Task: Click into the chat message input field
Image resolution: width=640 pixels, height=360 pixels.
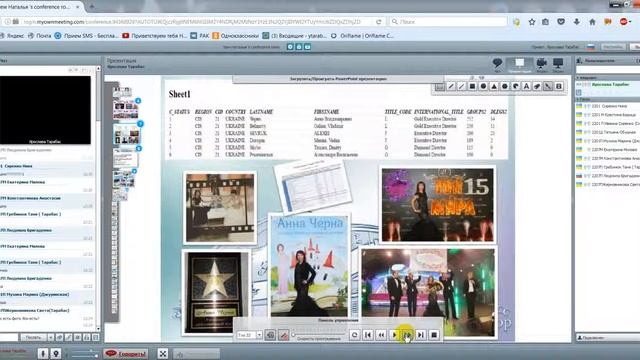Action: click(9, 338)
